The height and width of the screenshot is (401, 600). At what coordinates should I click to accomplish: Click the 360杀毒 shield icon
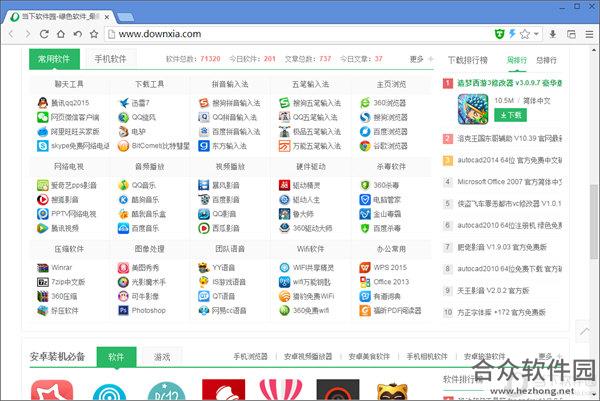365,185
